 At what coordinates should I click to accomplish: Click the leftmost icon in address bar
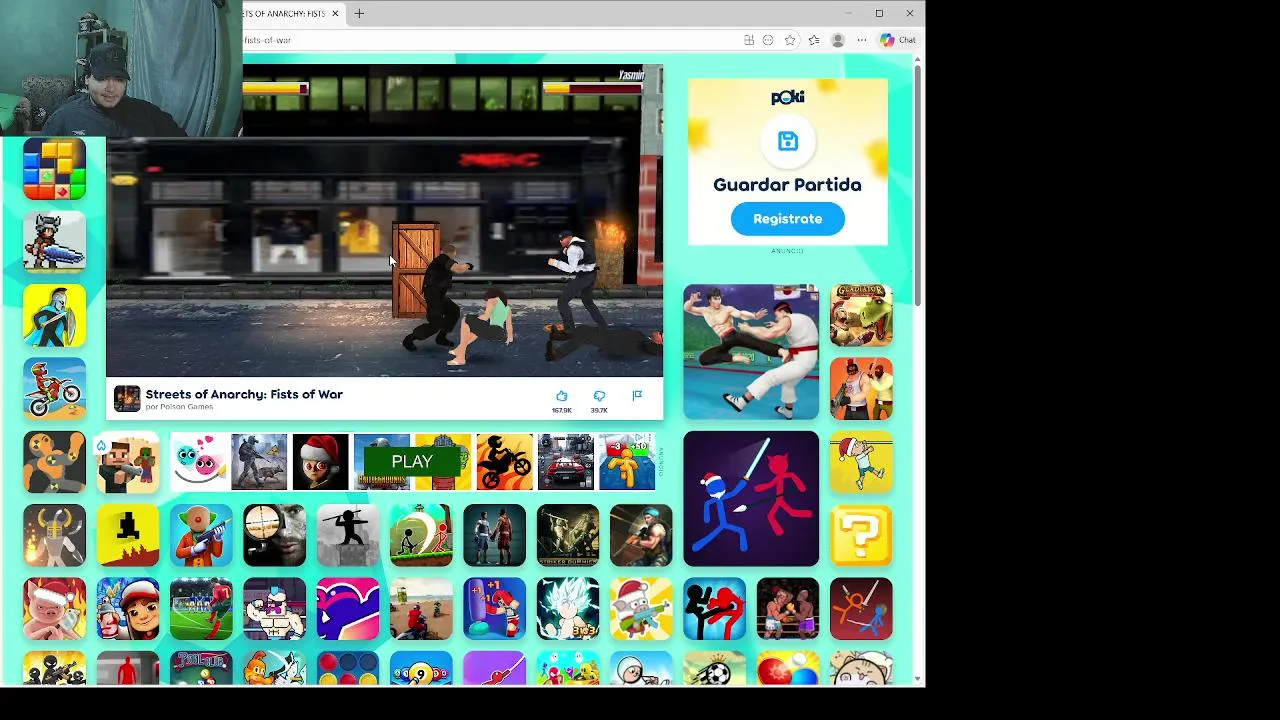(749, 40)
